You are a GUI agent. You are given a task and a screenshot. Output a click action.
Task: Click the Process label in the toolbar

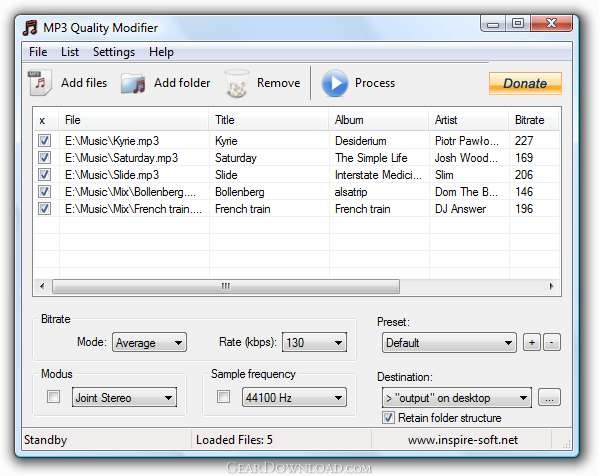click(x=375, y=83)
